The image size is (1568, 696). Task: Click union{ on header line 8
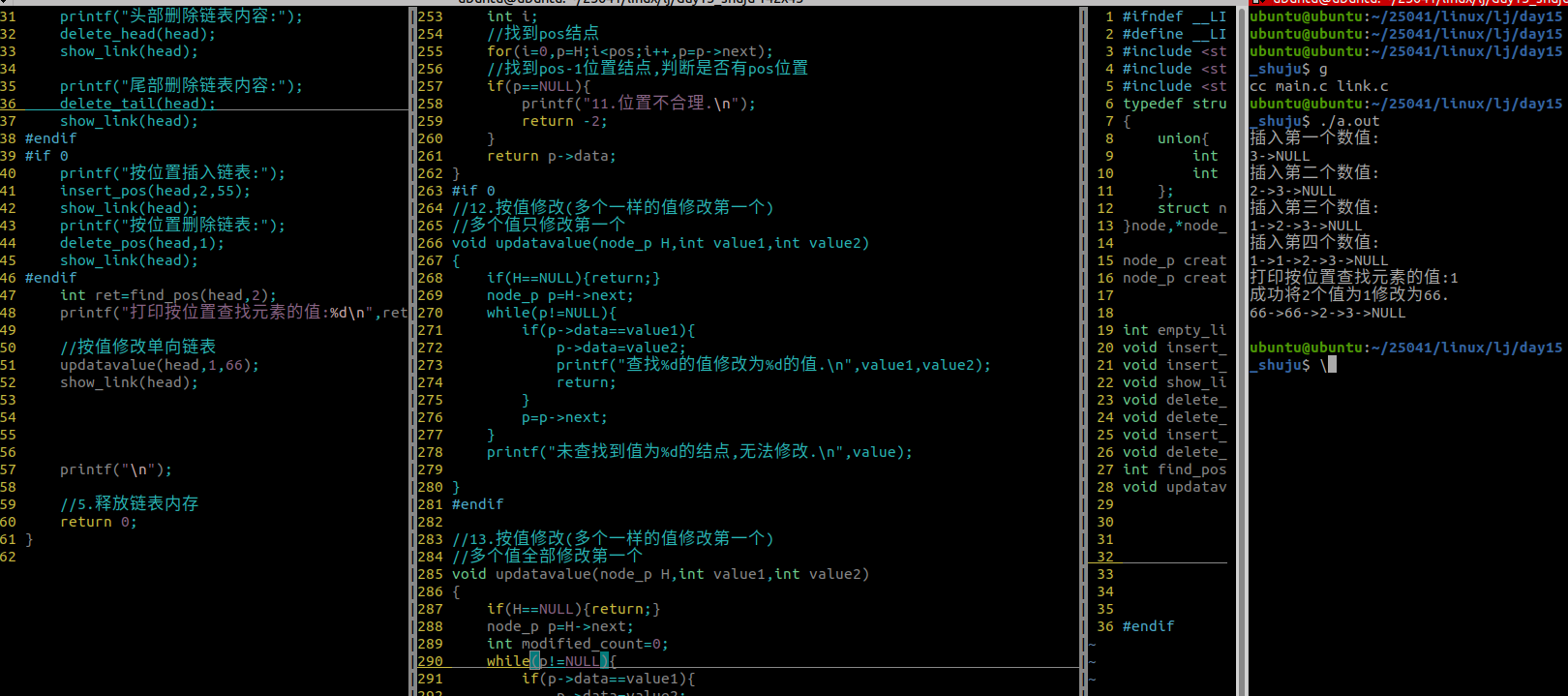pos(1183,138)
